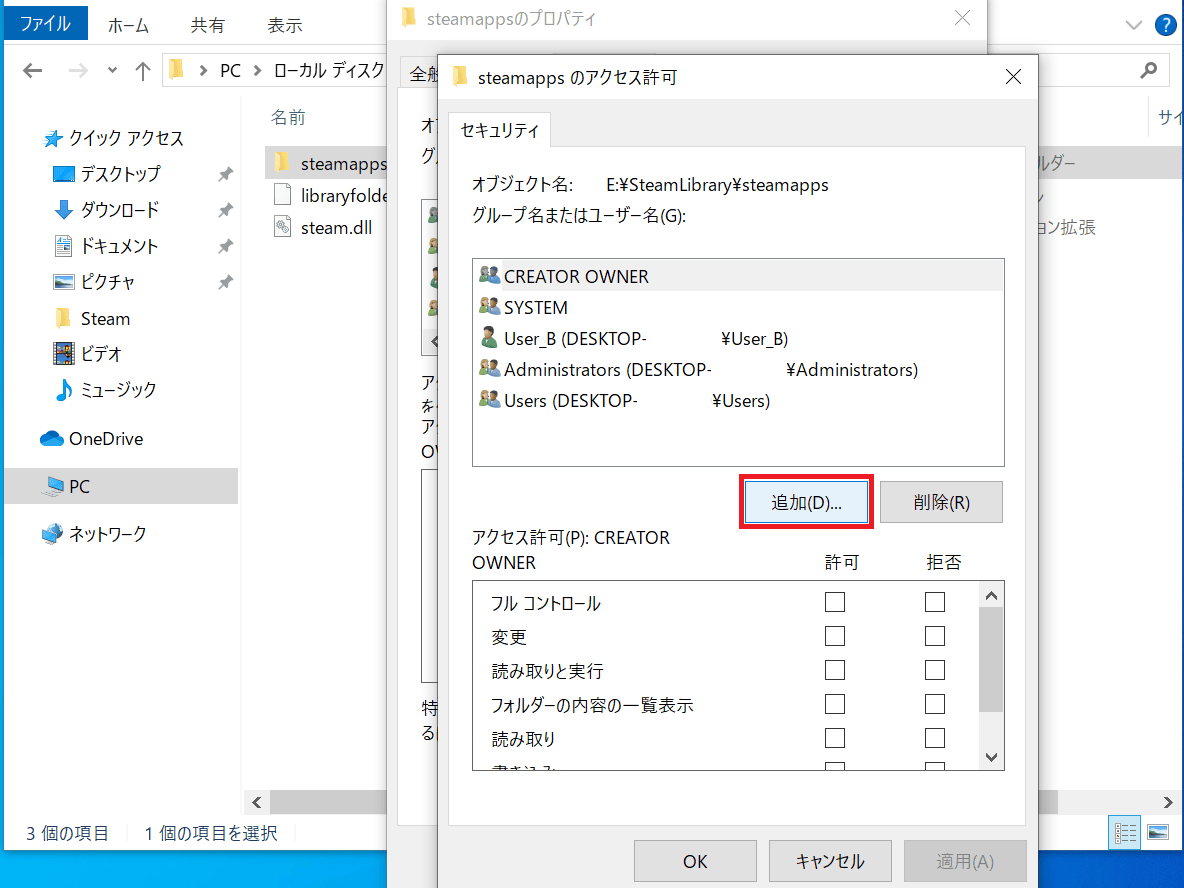This screenshot has height=888, width=1184.
Task: Click the Explorer back arrow
Action: pos(32,71)
